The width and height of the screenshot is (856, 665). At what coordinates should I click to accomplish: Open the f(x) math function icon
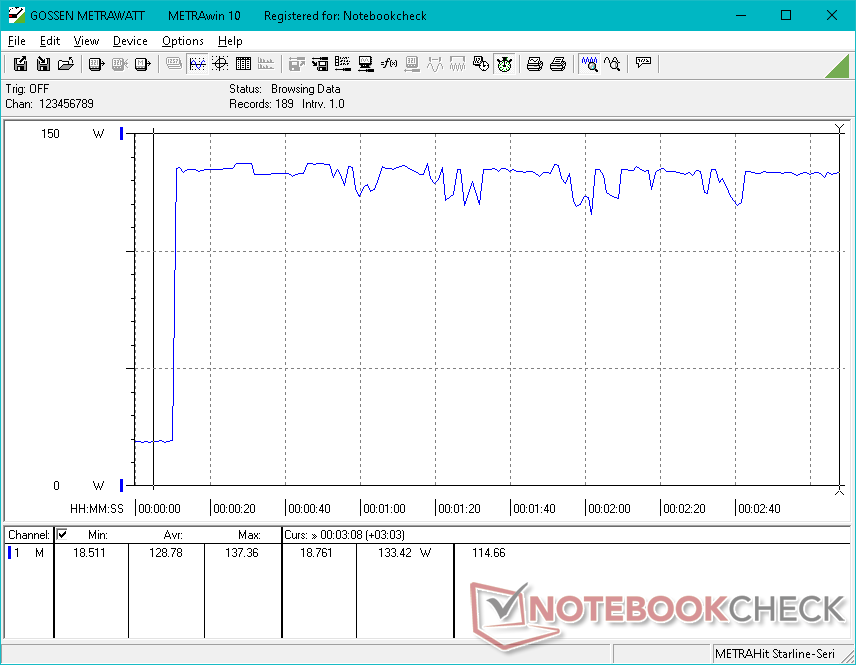[389, 64]
